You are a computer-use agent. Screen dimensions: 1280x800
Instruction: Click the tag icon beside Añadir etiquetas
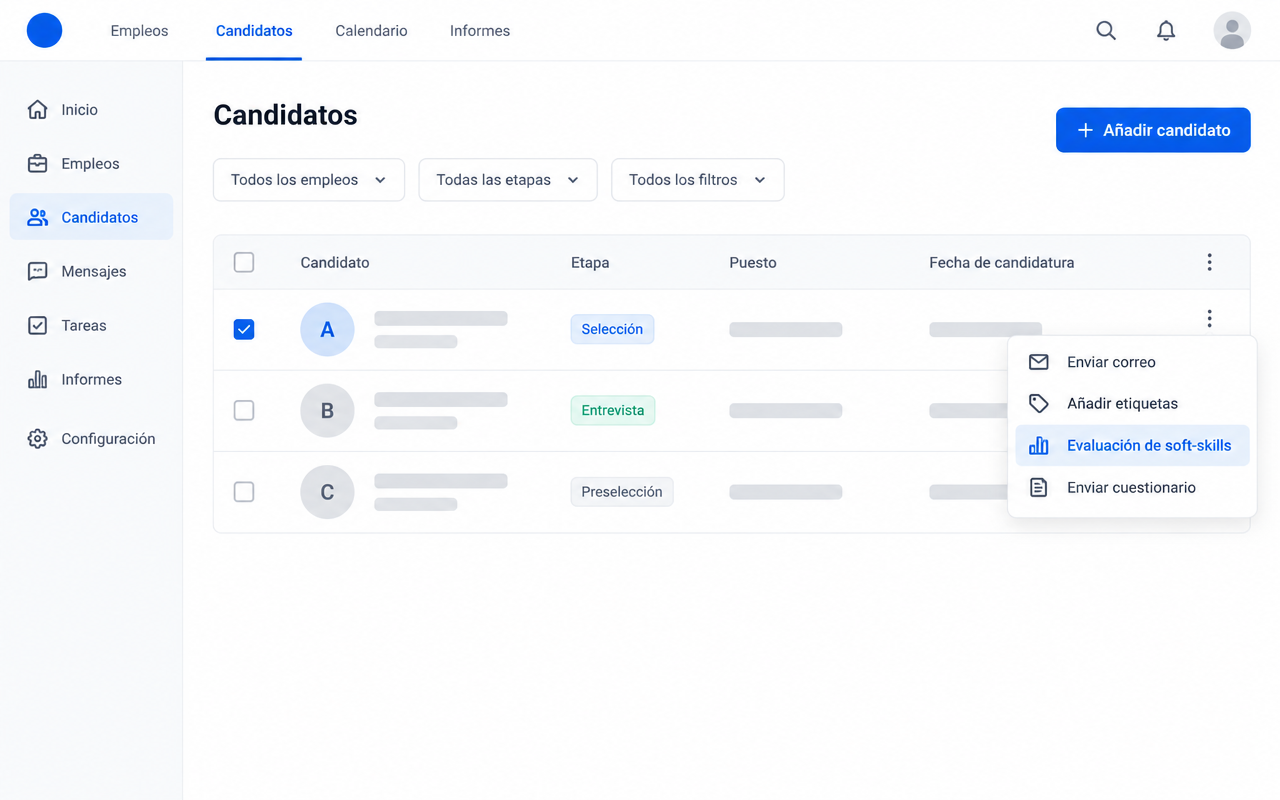pos(1039,404)
